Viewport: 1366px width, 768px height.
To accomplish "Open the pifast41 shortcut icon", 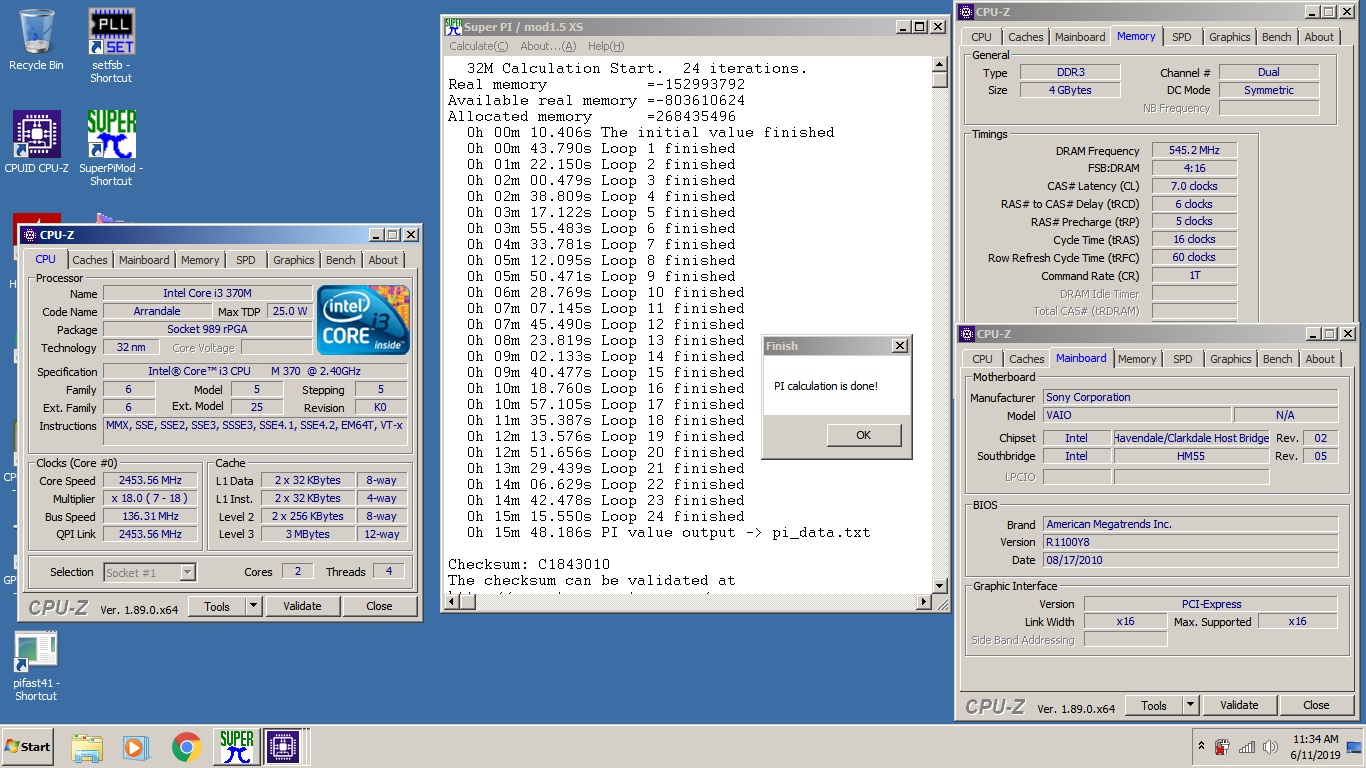I will pyautogui.click(x=36, y=665).
